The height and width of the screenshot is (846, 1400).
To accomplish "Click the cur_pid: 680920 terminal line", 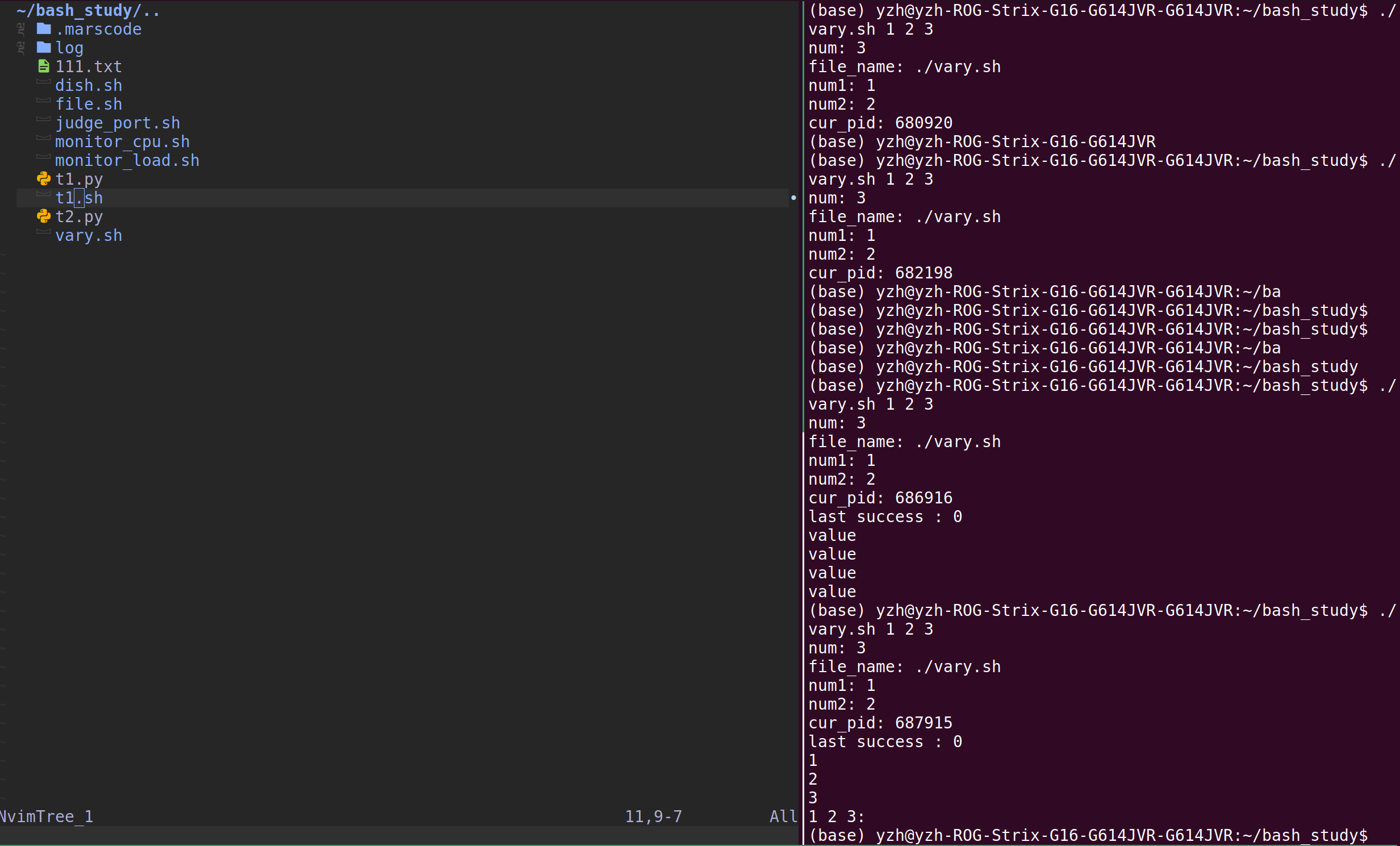I will click(880, 123).
